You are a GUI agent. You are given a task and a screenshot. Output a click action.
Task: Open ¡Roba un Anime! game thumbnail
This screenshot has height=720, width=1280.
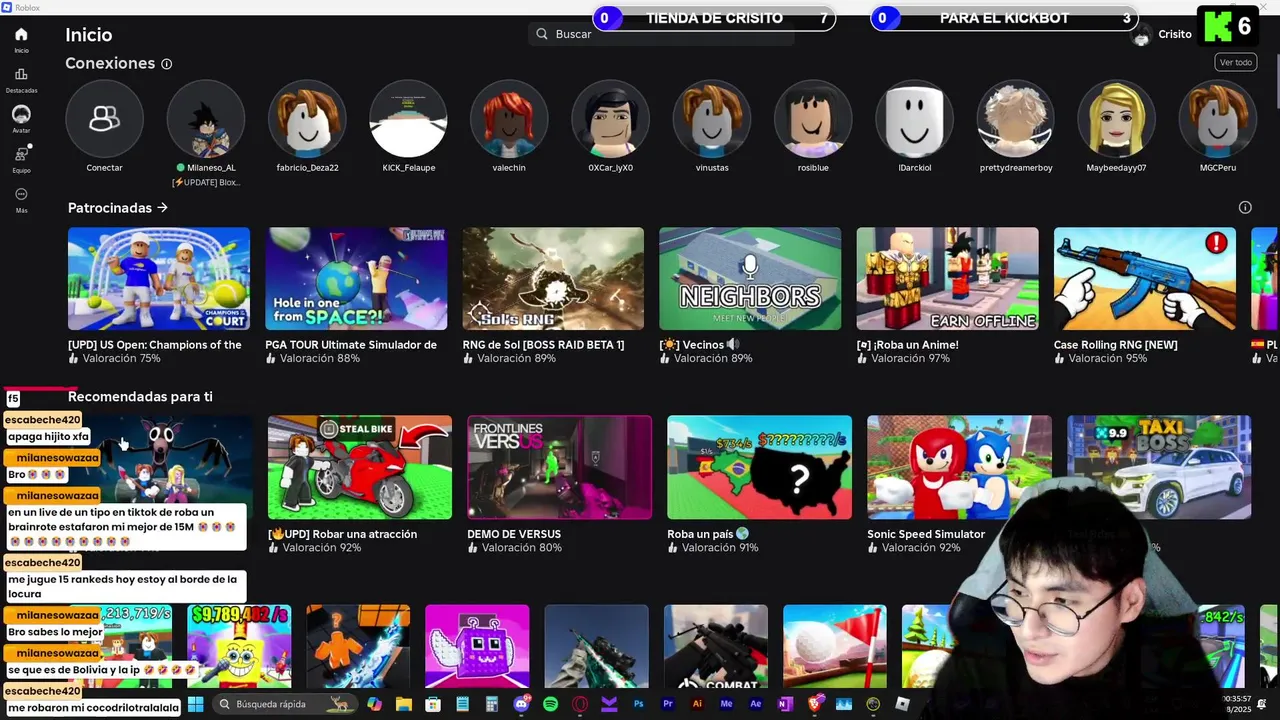(947, 279)
